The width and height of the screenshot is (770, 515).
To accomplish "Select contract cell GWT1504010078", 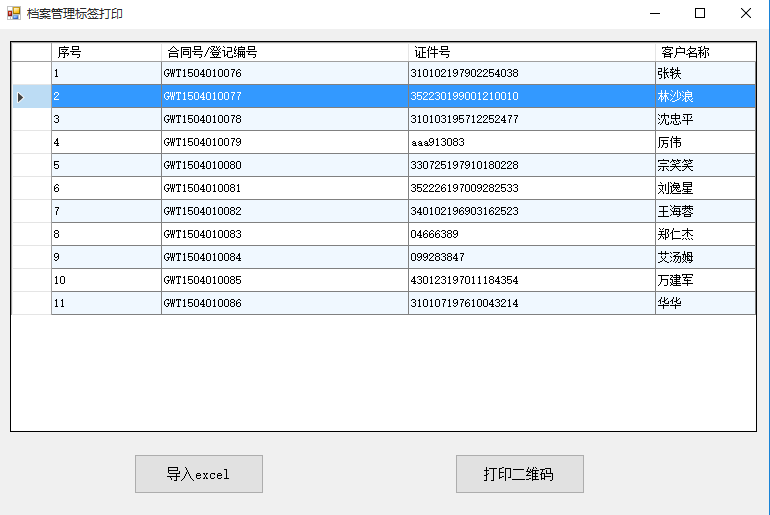I will (285, 119).
